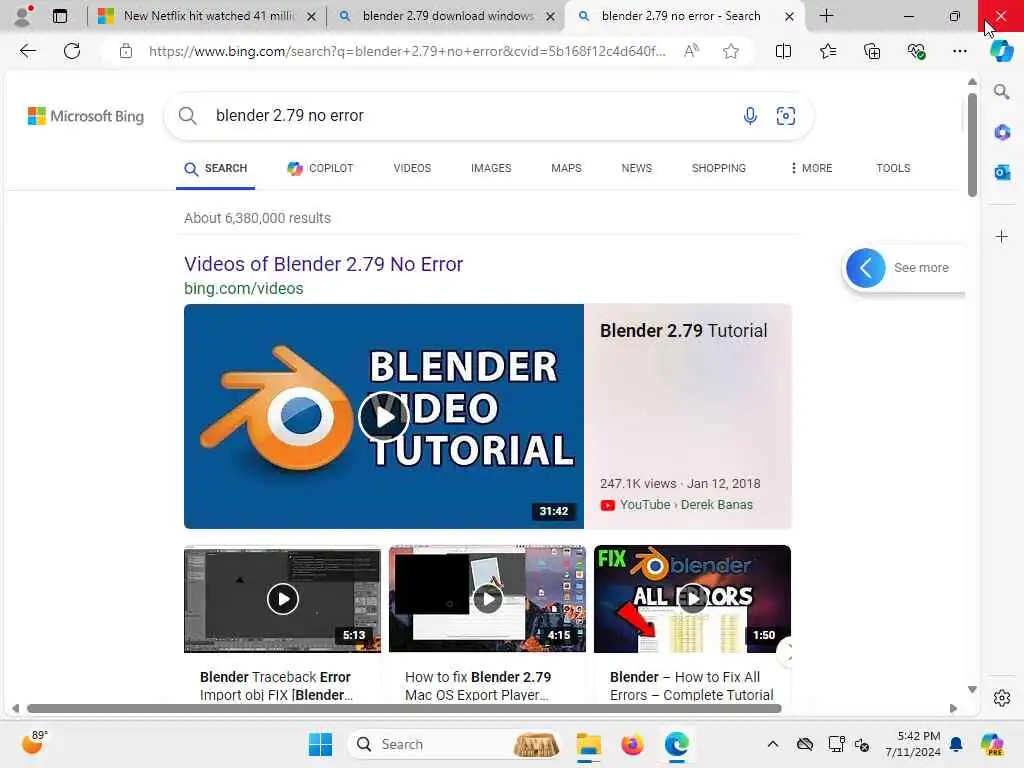Image resolution: width=1024 pixels, height=768 pixels.
Task: Show hidden system tray icons chevron
Action: click(x=773, y=744)
